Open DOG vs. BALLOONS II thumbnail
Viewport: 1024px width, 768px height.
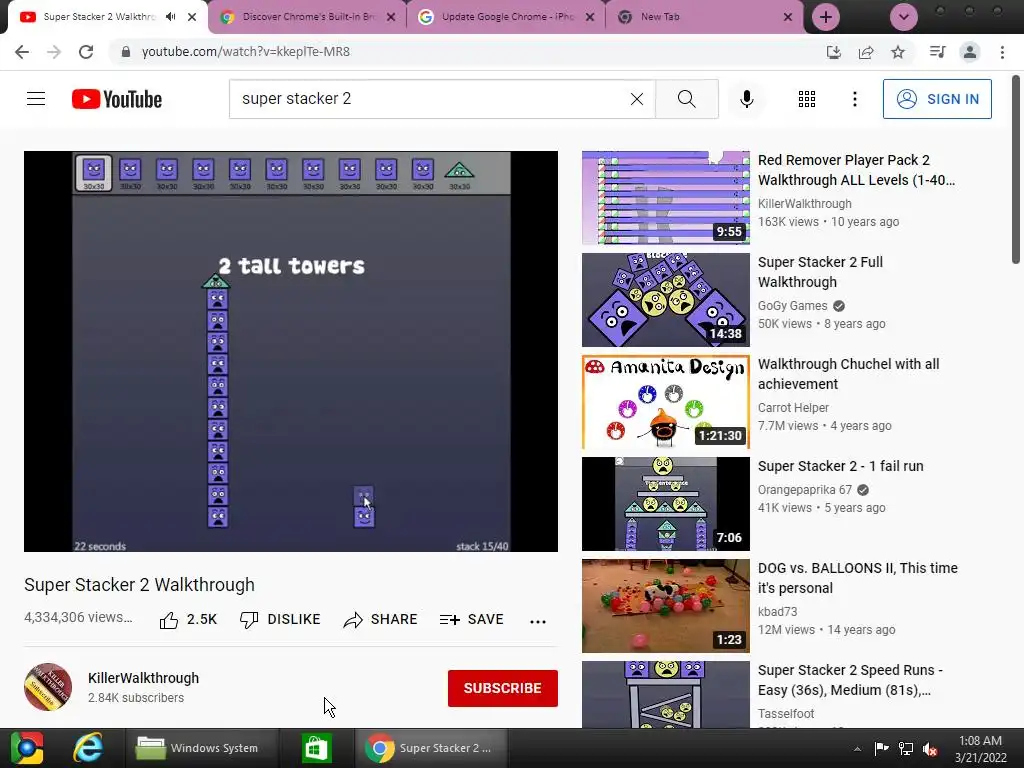pyautogui.click(x=665, y=605)
